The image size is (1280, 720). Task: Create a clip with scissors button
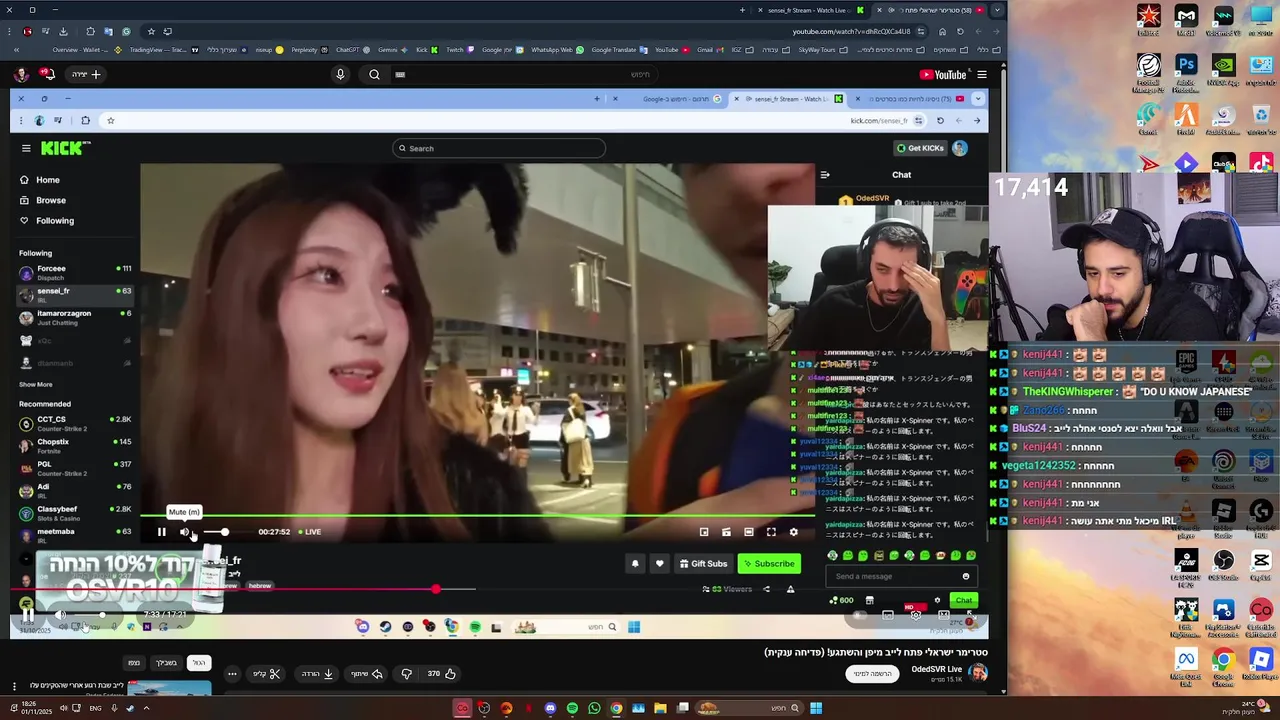click(266, 674)
